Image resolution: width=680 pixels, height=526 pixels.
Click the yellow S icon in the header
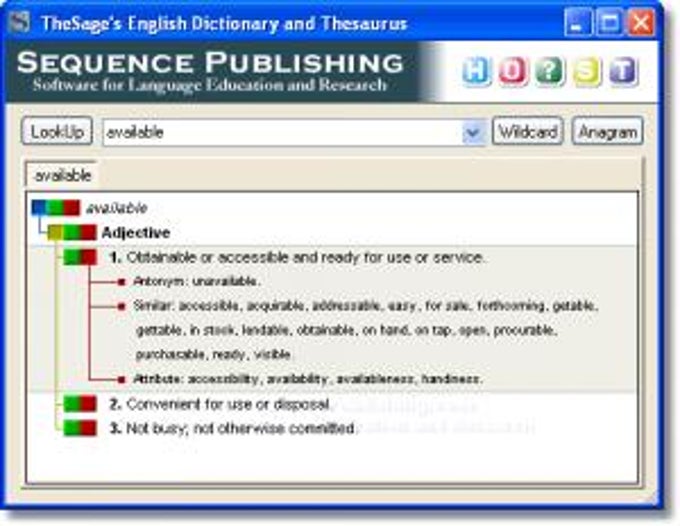click(x=586, y=71)
